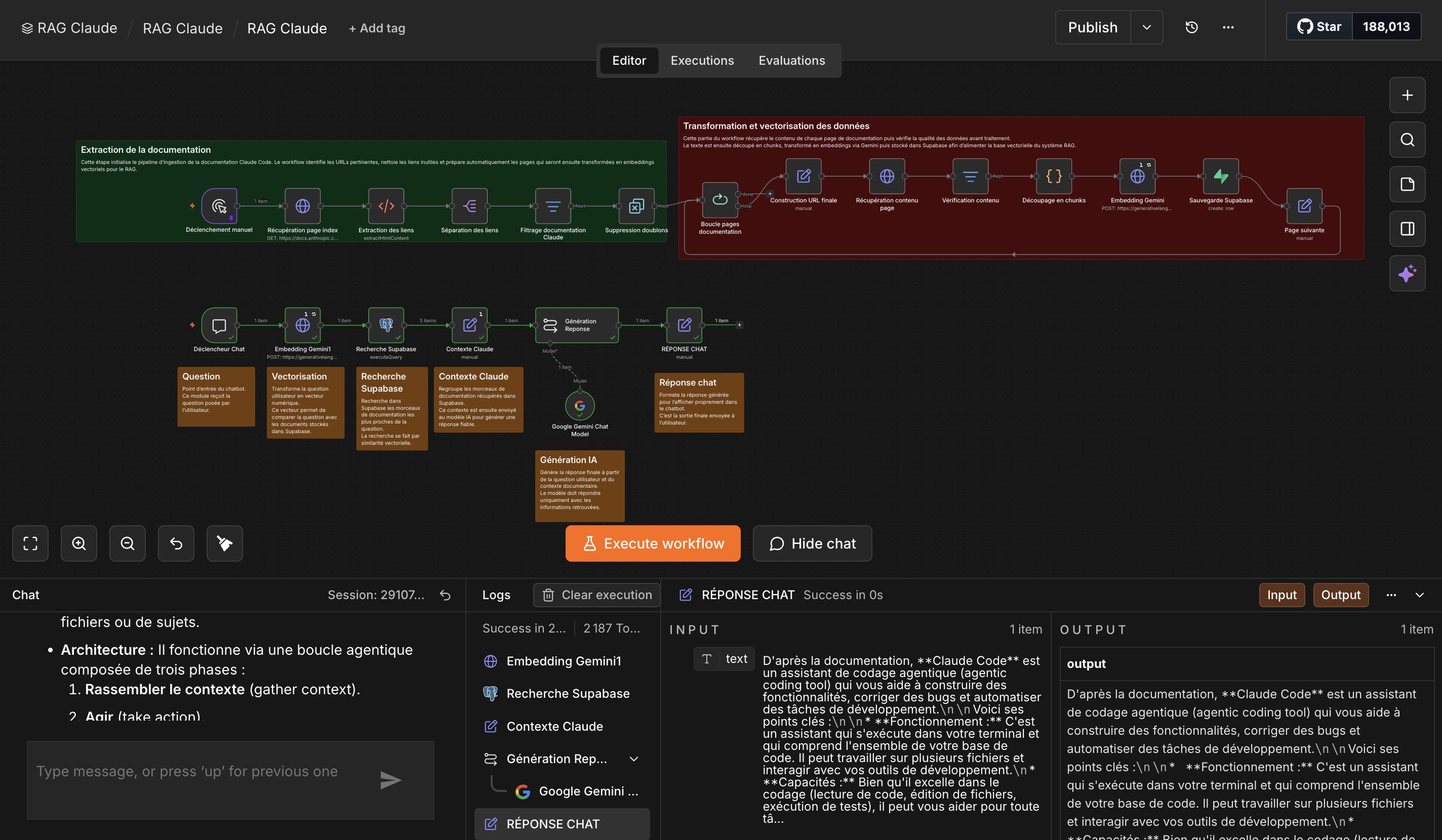The image size is (1442, 840).
Task: Toggle the Input panel button
Action: (1282, 595)
